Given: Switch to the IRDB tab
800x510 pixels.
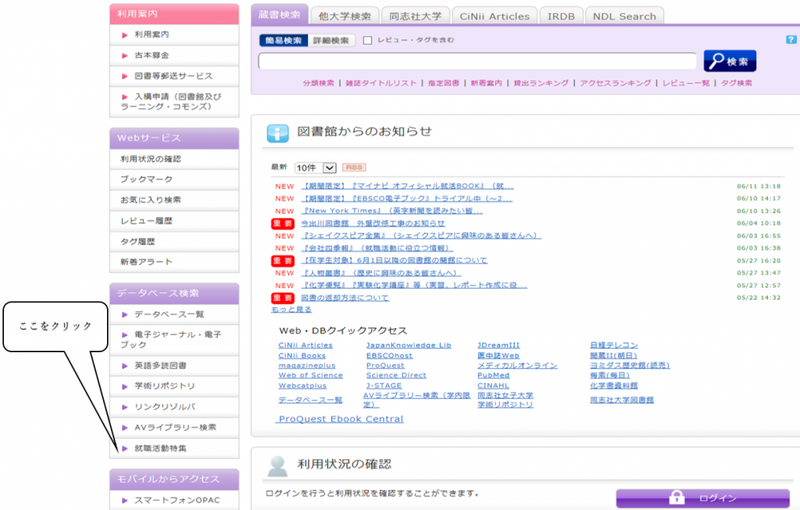Looking at the screenshot, I should (x=561, y=16).
